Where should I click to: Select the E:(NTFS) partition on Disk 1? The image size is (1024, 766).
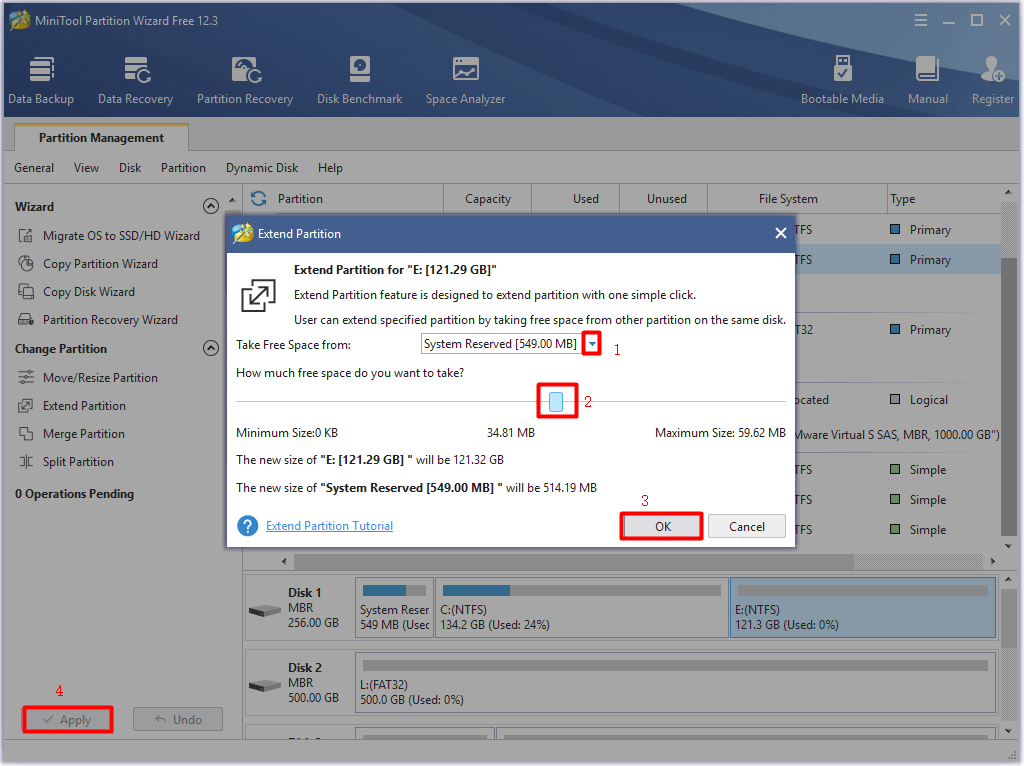pos(862,608)
